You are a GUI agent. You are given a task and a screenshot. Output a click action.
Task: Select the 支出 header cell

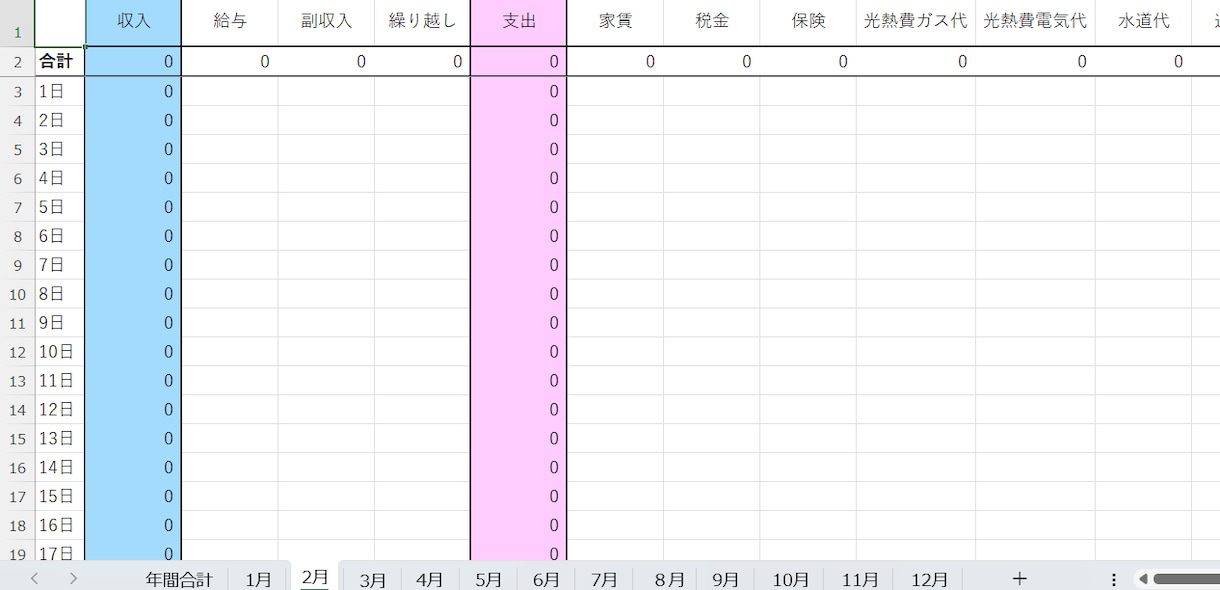[x=519, y=23]
